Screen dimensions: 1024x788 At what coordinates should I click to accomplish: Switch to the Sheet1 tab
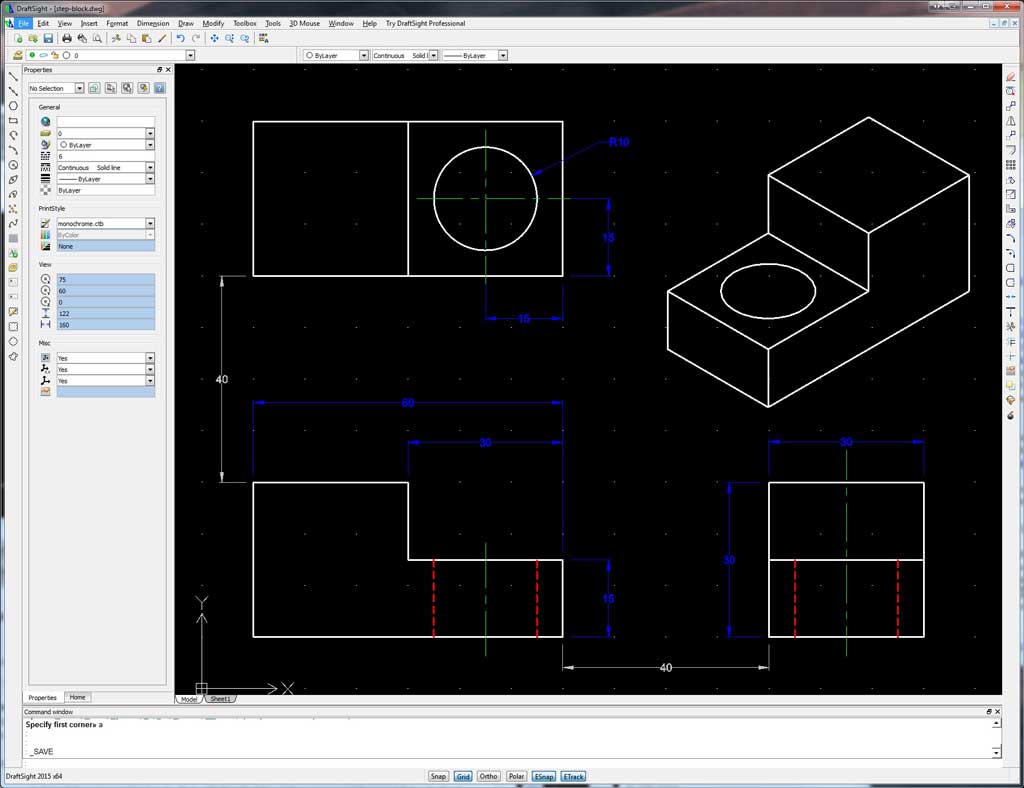click(x=220, y=699)
